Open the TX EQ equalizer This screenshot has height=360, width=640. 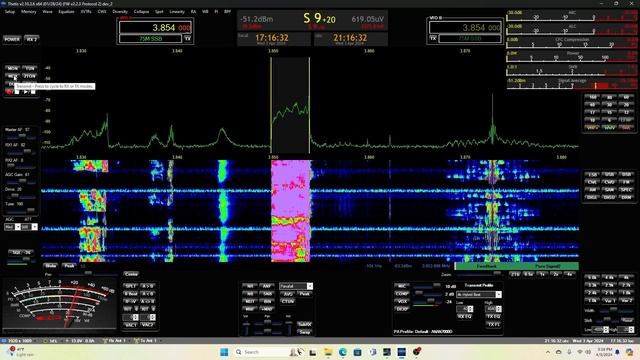493,316
